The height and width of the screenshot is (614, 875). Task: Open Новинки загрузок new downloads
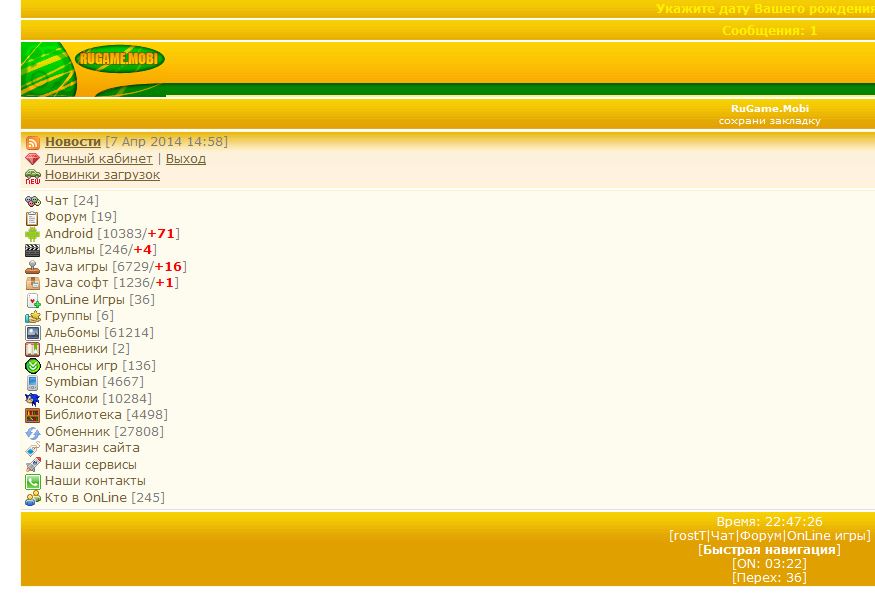click(x=102, y=175)
